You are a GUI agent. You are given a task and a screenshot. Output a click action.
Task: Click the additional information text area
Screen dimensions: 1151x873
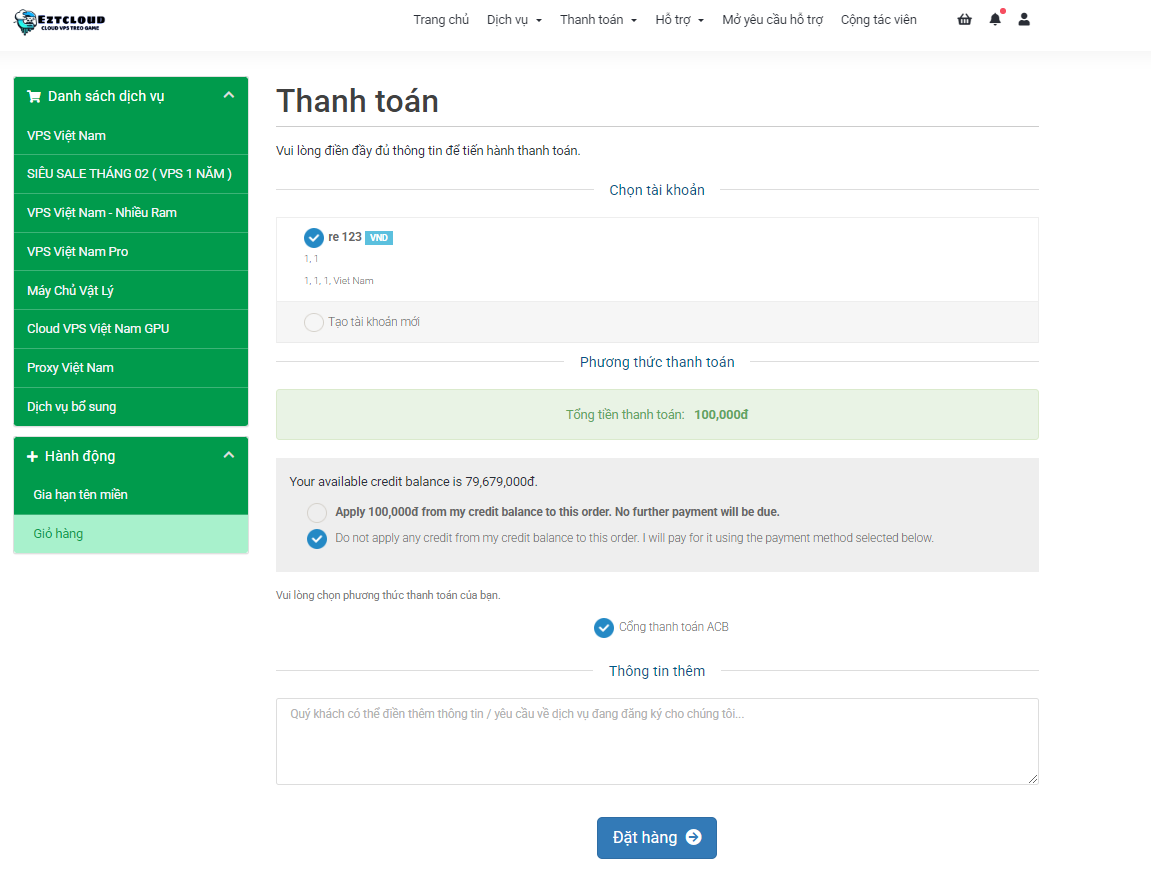click(x=657, y=741)
